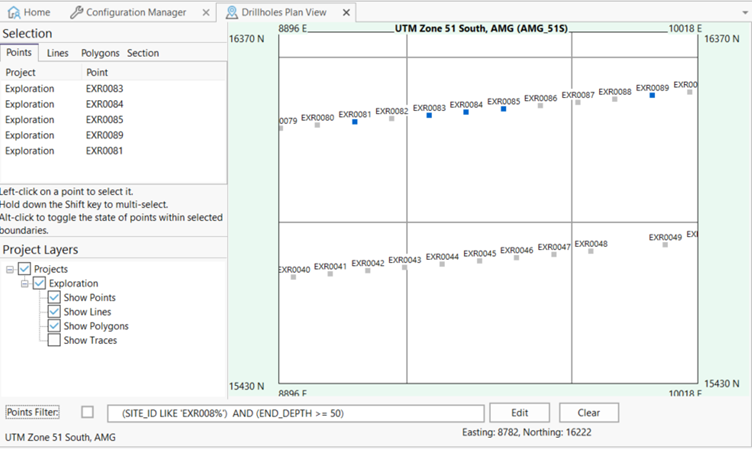Select drillhole point marker EXR0089 on map

pos(652,95)
